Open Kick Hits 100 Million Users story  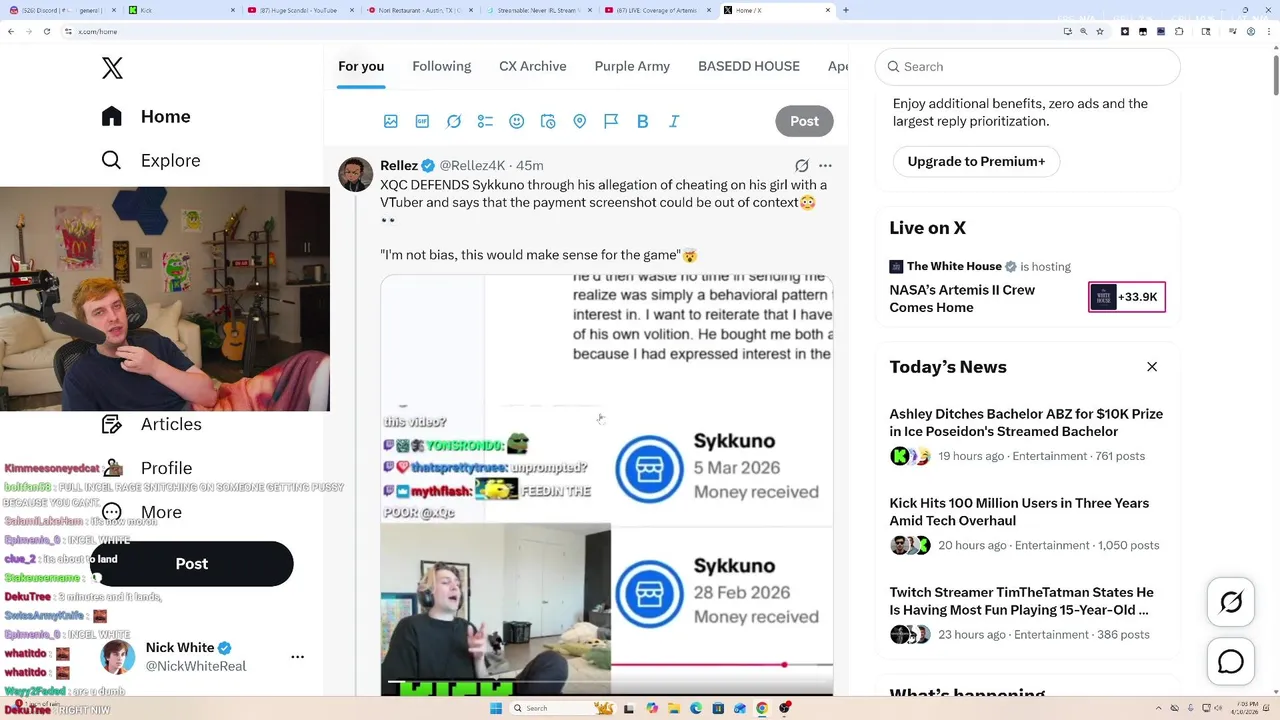(1019, 511)
